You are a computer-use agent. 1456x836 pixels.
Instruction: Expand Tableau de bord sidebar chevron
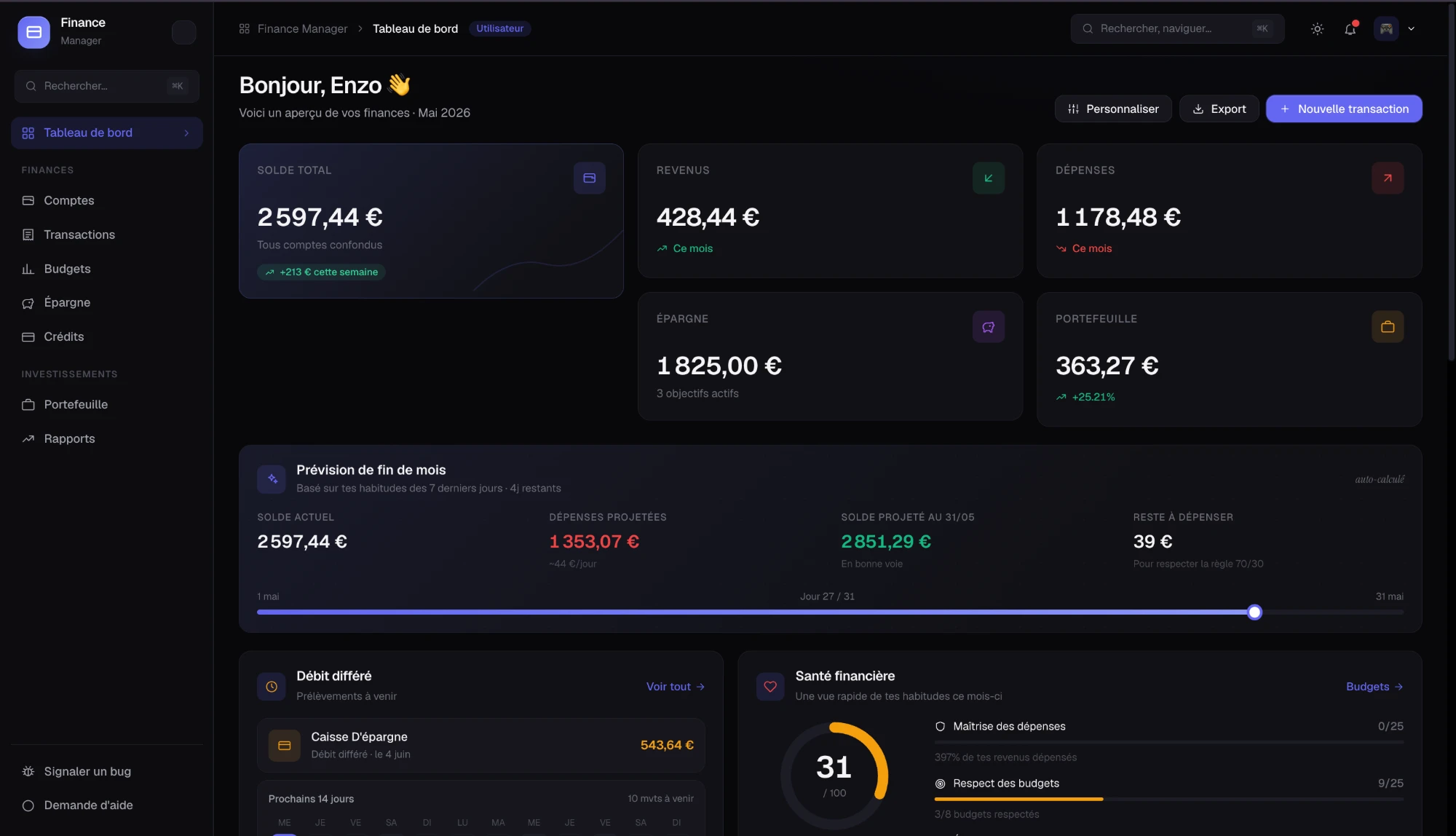(186, 133)
